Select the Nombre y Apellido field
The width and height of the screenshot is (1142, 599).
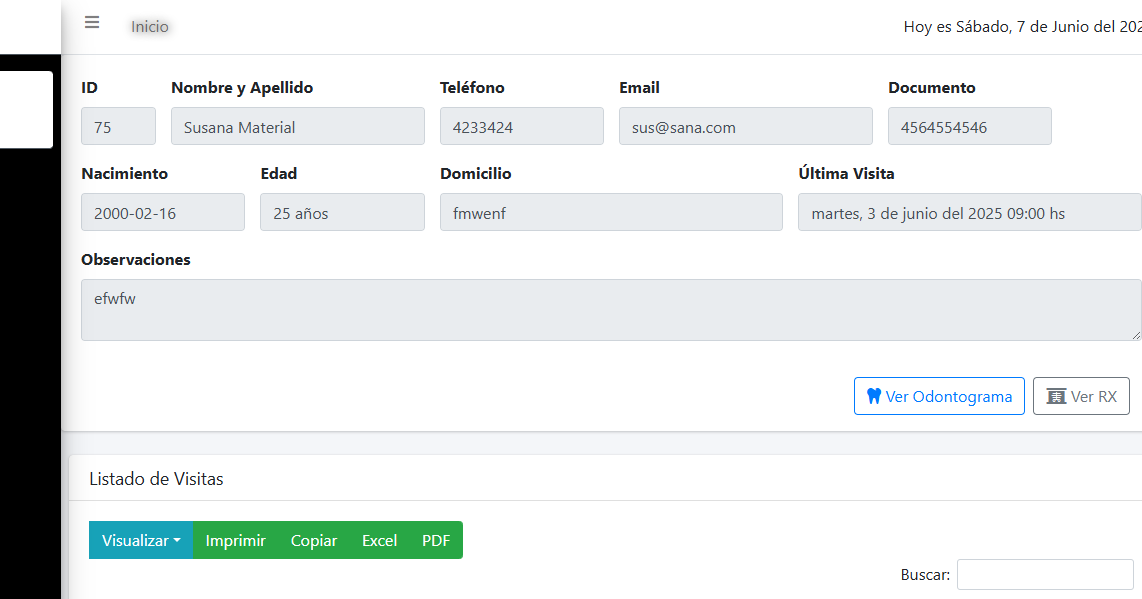(x=298, y=127)
